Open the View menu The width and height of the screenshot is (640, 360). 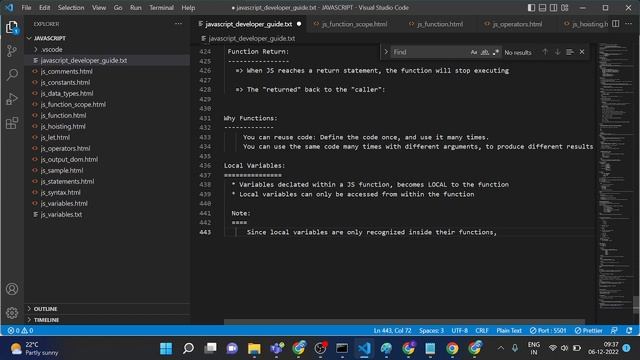pyautogui.click(x=99, y=8)
